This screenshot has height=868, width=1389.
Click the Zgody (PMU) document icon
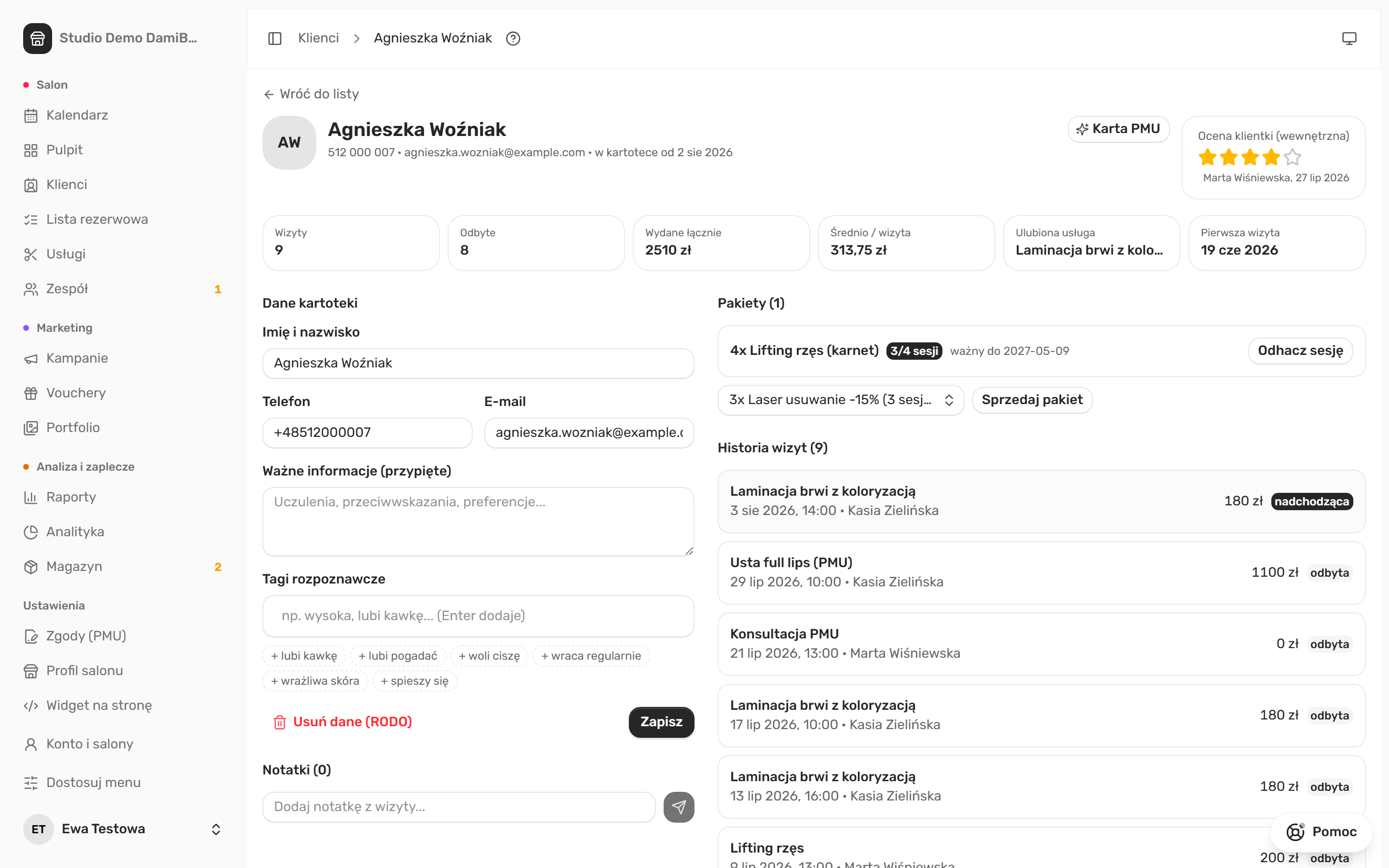pos(31,637)
